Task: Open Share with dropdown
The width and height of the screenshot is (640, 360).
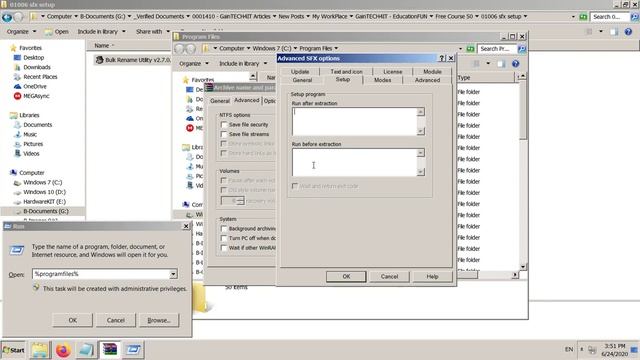Action: [x=153, y=31]
